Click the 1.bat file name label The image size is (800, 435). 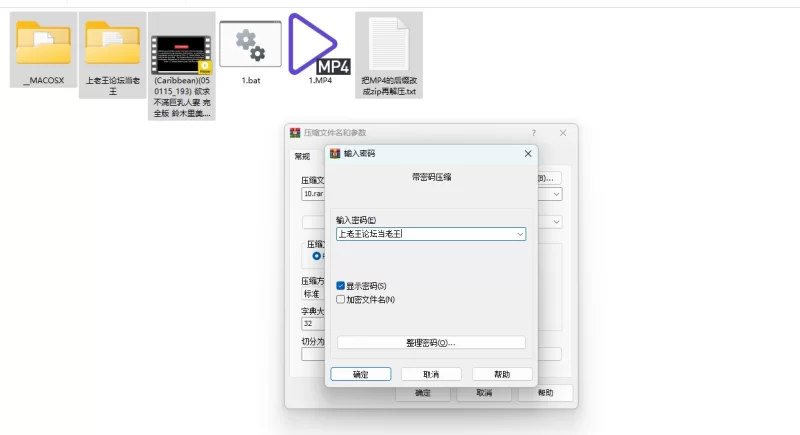[x=251, y=80]
